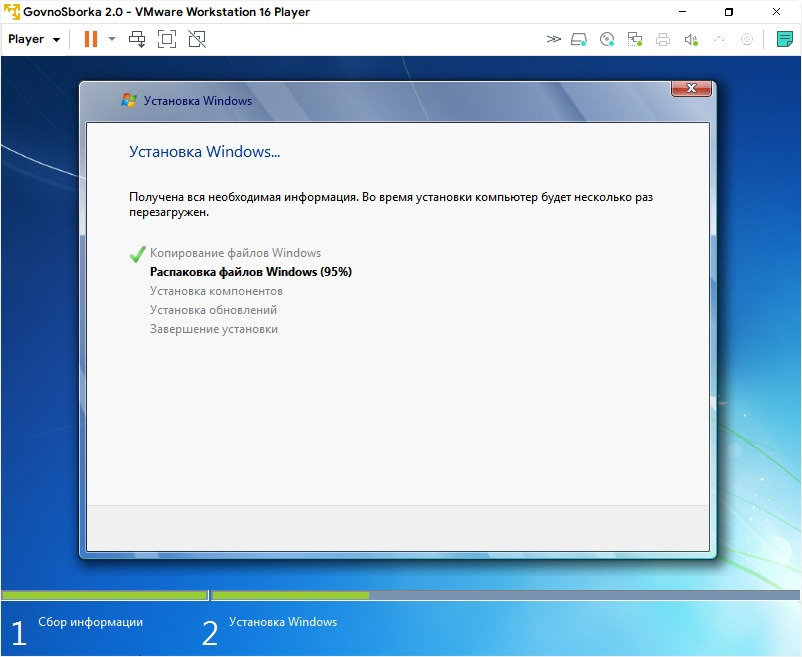Image resolution: width=802 pixels, height=657 pixels.
Task: Close the Windows setup dialog
Action: point(691,88)
